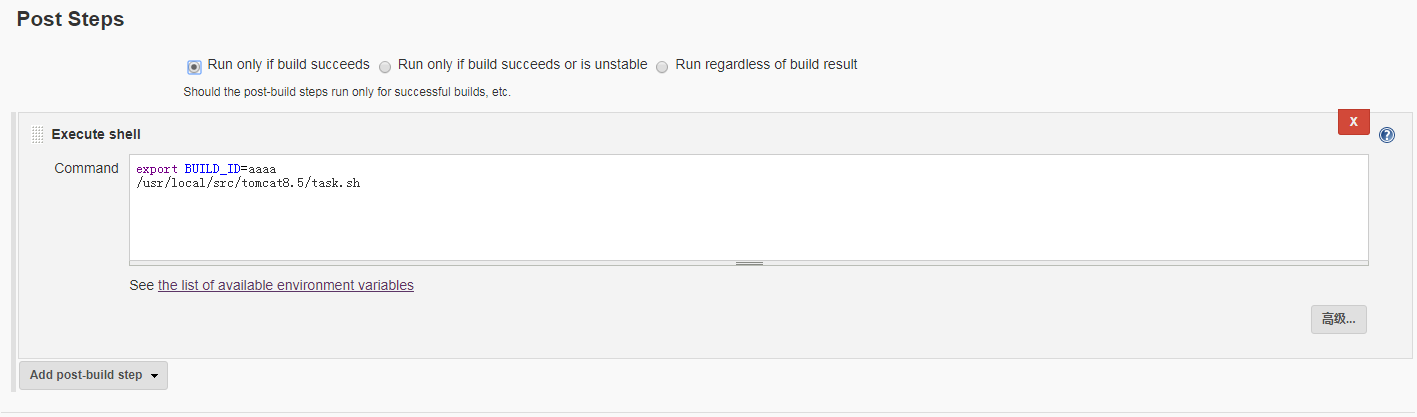
Task: Click the "Should the post-build steps run" hint text
Action: point(347,92)
